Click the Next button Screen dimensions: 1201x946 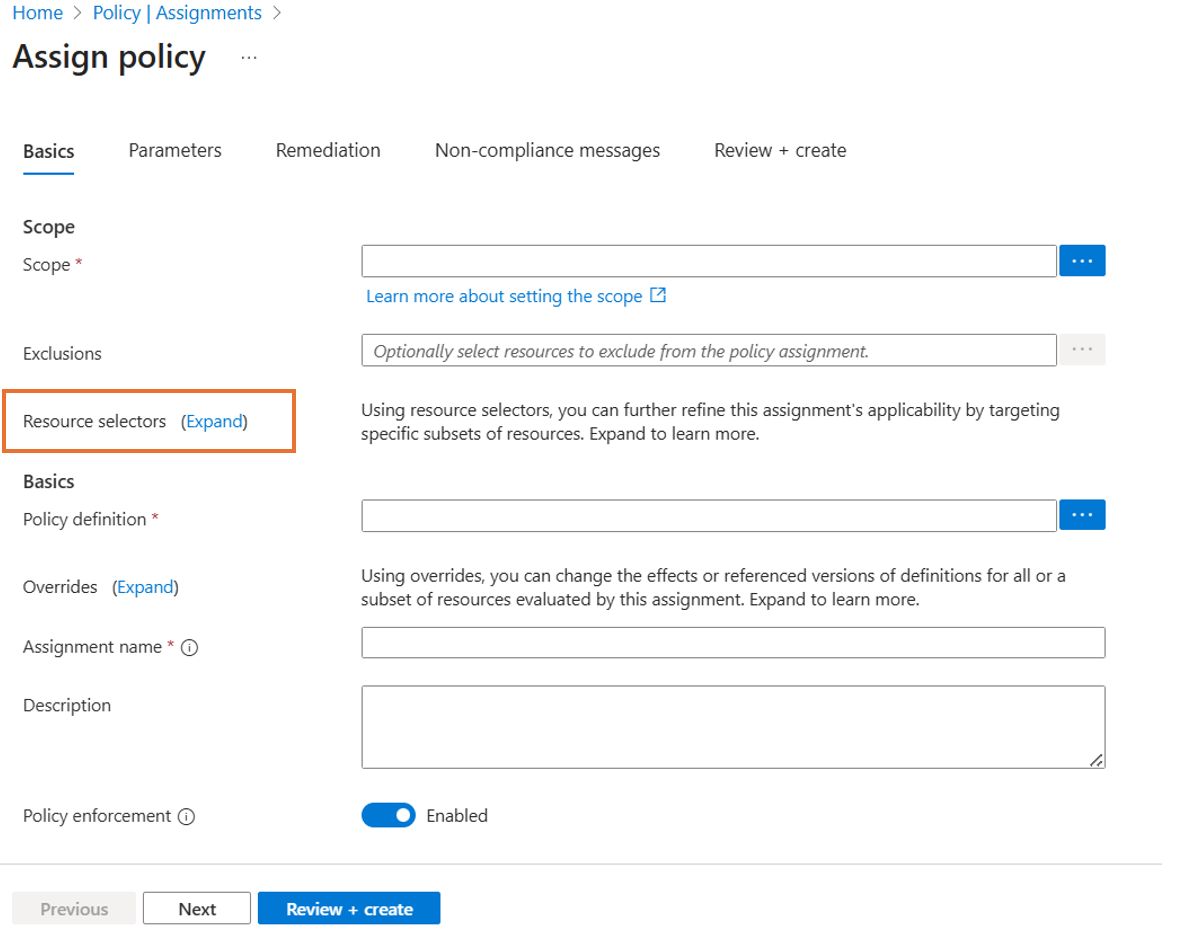(x=197, y=908)
